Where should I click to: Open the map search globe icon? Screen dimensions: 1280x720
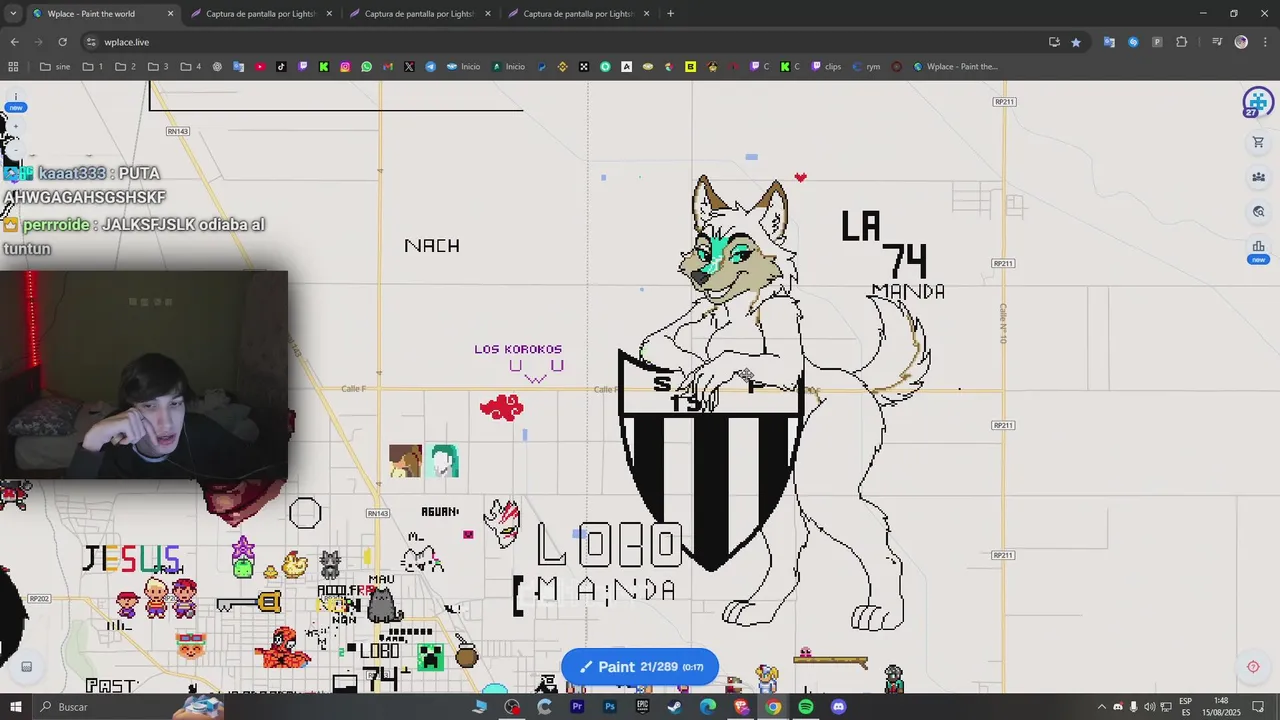point(1258,212)
